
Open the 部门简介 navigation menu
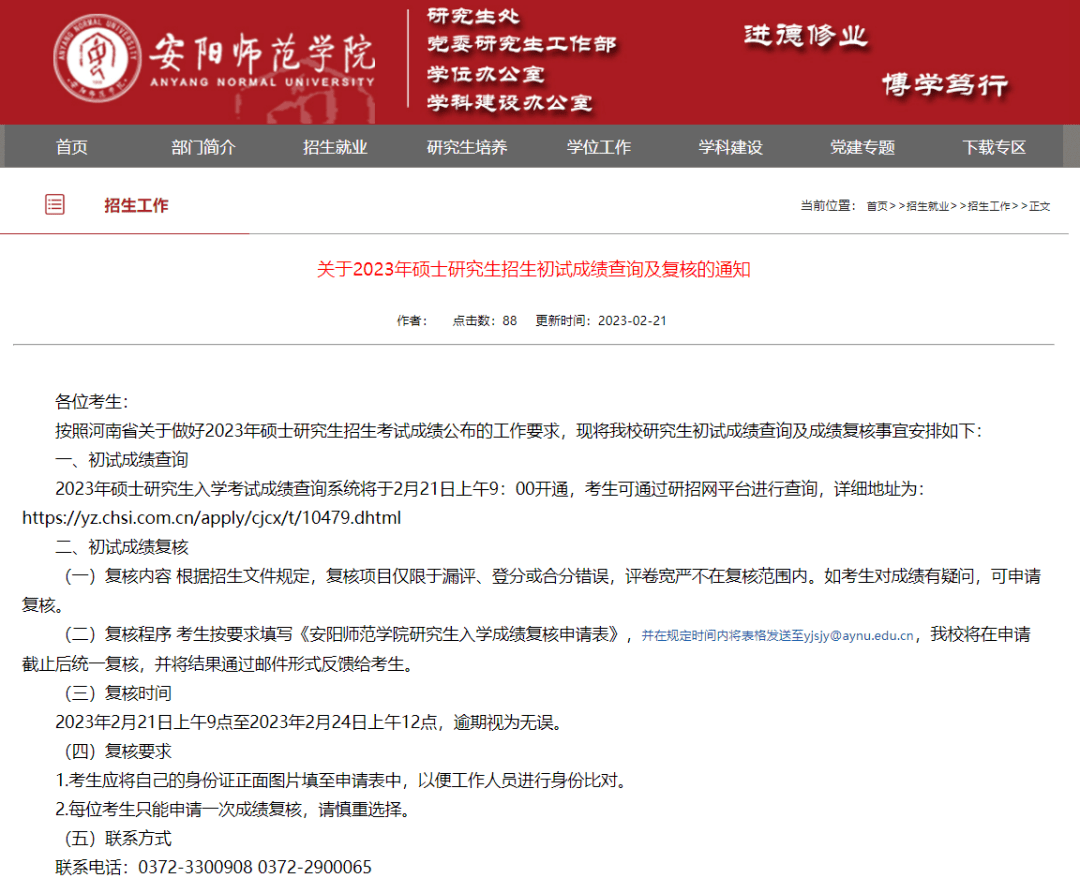203,147
